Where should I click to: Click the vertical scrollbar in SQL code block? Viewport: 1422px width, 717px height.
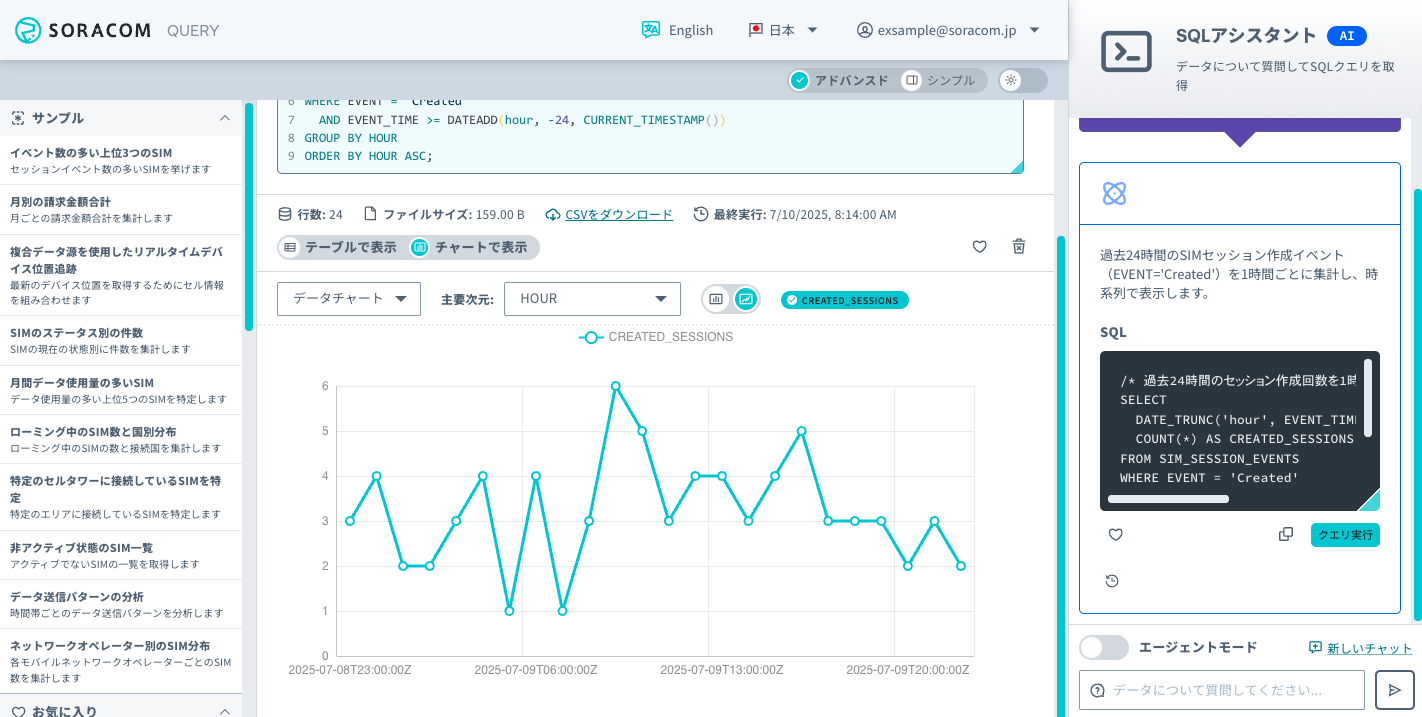coord(1367,398)
